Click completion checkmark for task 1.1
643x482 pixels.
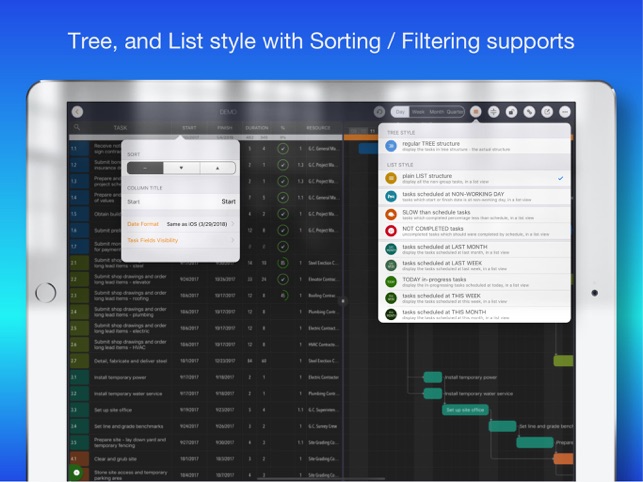pos(283,148)
